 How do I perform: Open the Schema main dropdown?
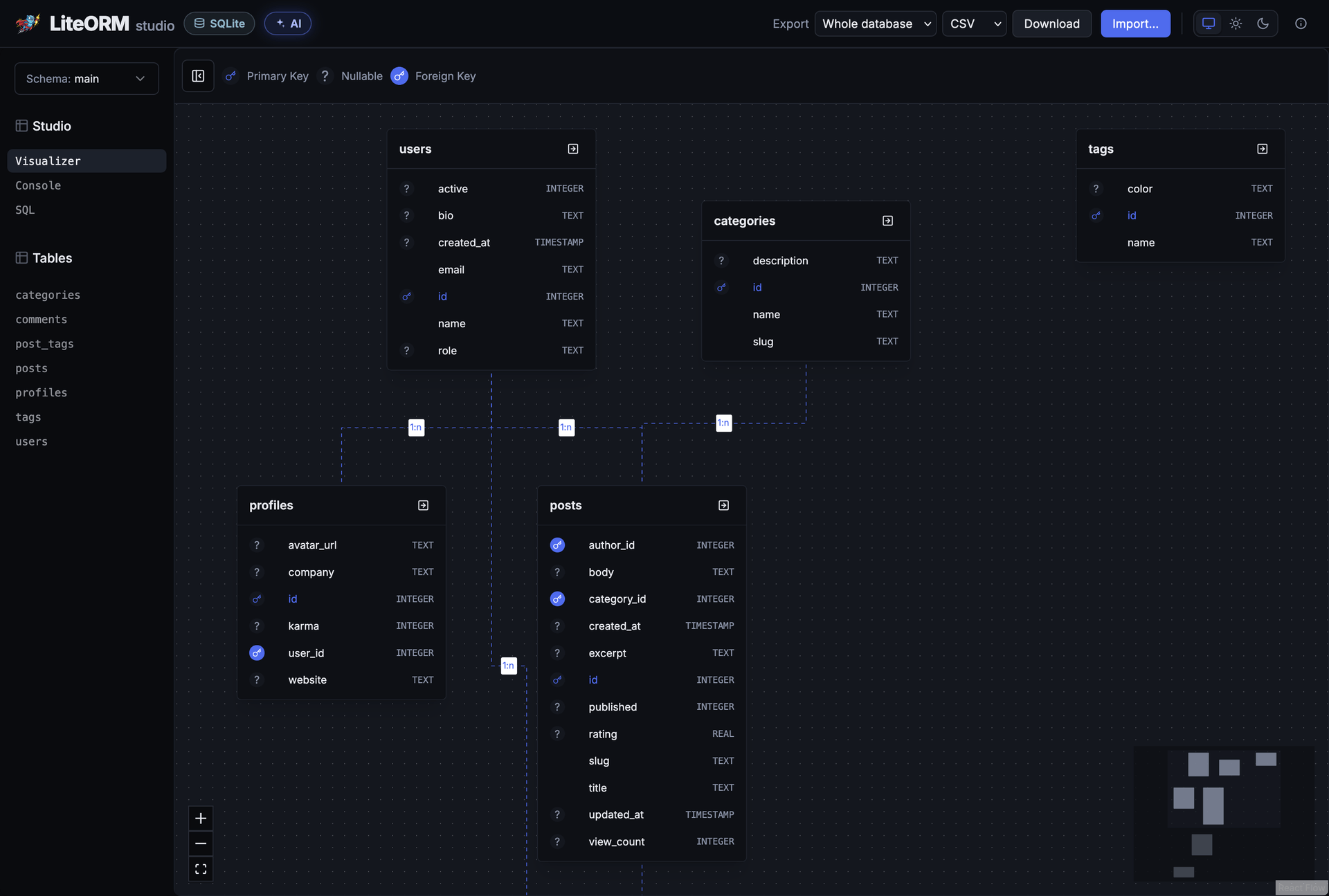tap(87, 79)
